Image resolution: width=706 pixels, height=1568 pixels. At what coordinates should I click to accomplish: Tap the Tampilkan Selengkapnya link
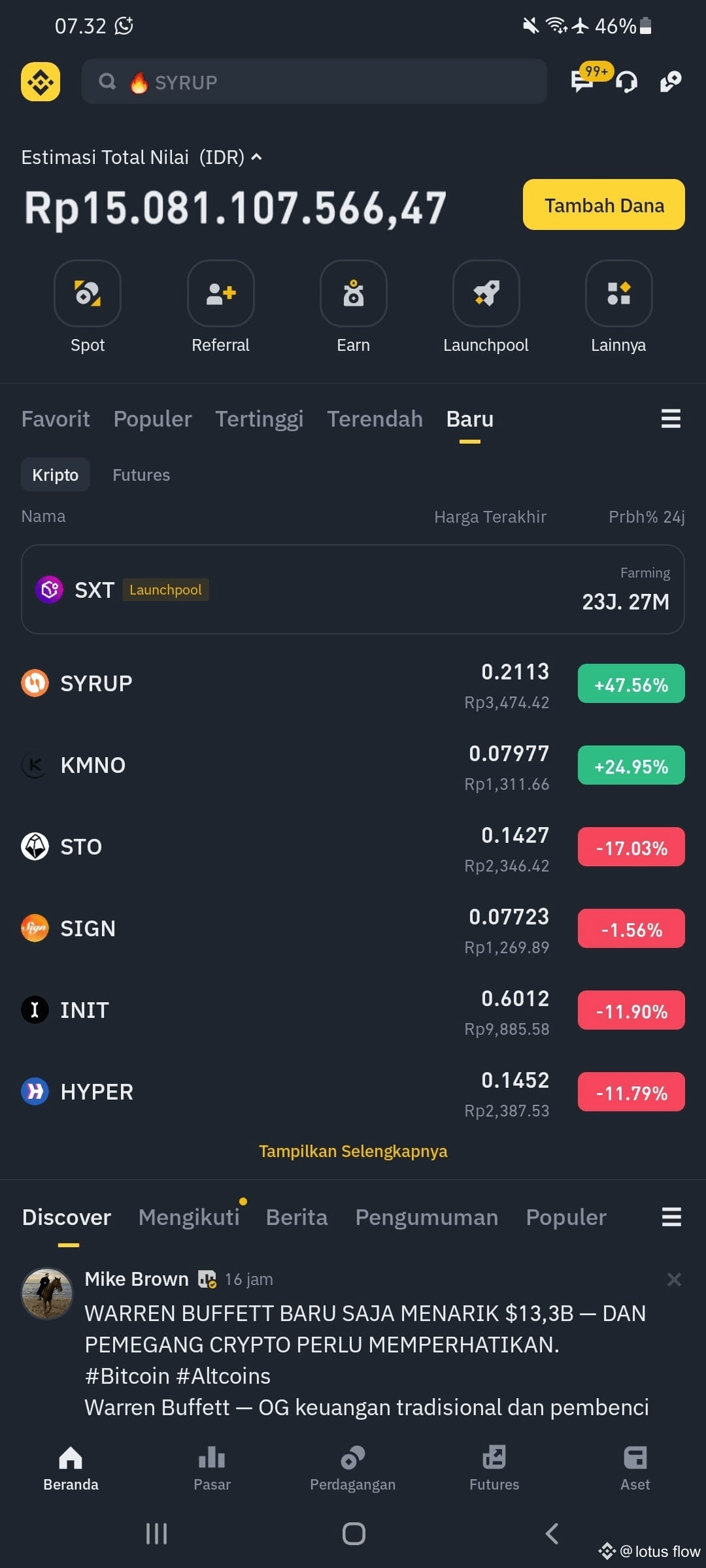[x=353, y=1151]
